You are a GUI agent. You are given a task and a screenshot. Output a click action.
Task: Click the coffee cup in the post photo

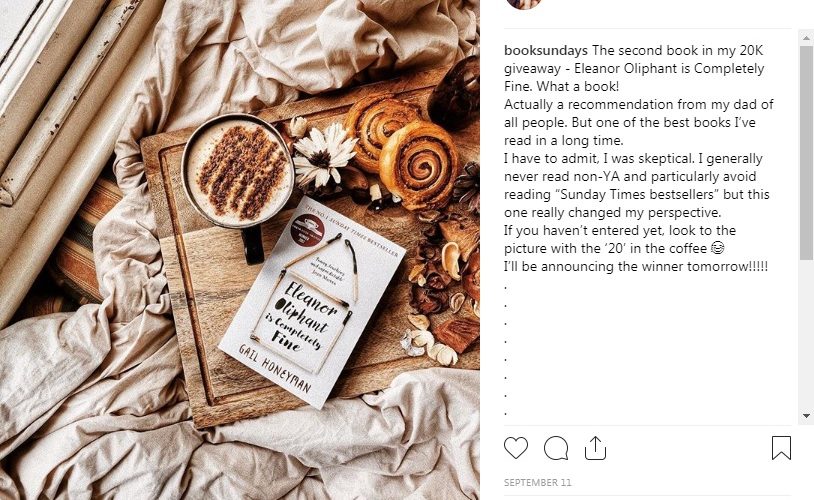pyautogui.click(x=239, y=171)
